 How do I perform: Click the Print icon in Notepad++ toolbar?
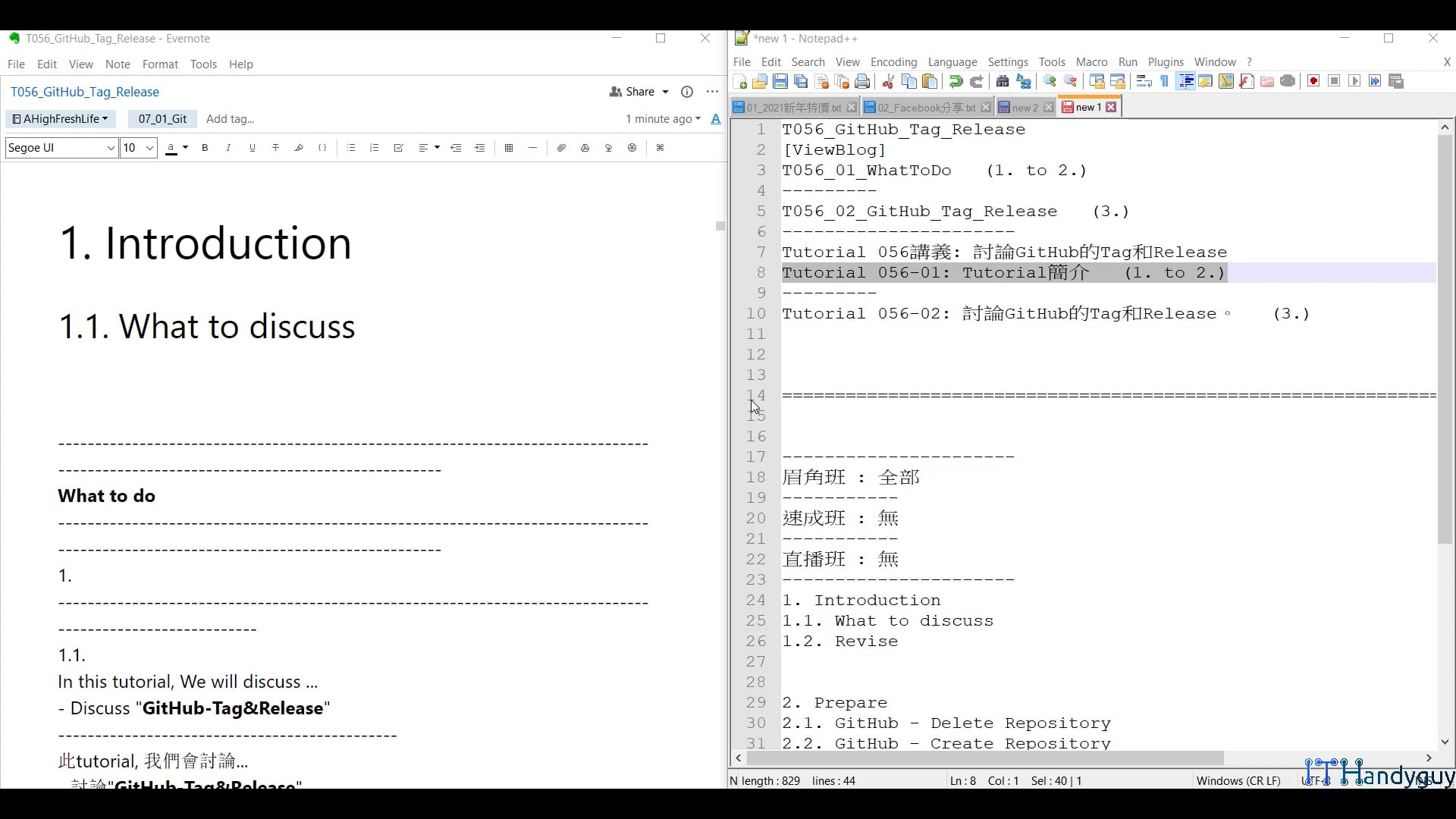tap(862, 82)
